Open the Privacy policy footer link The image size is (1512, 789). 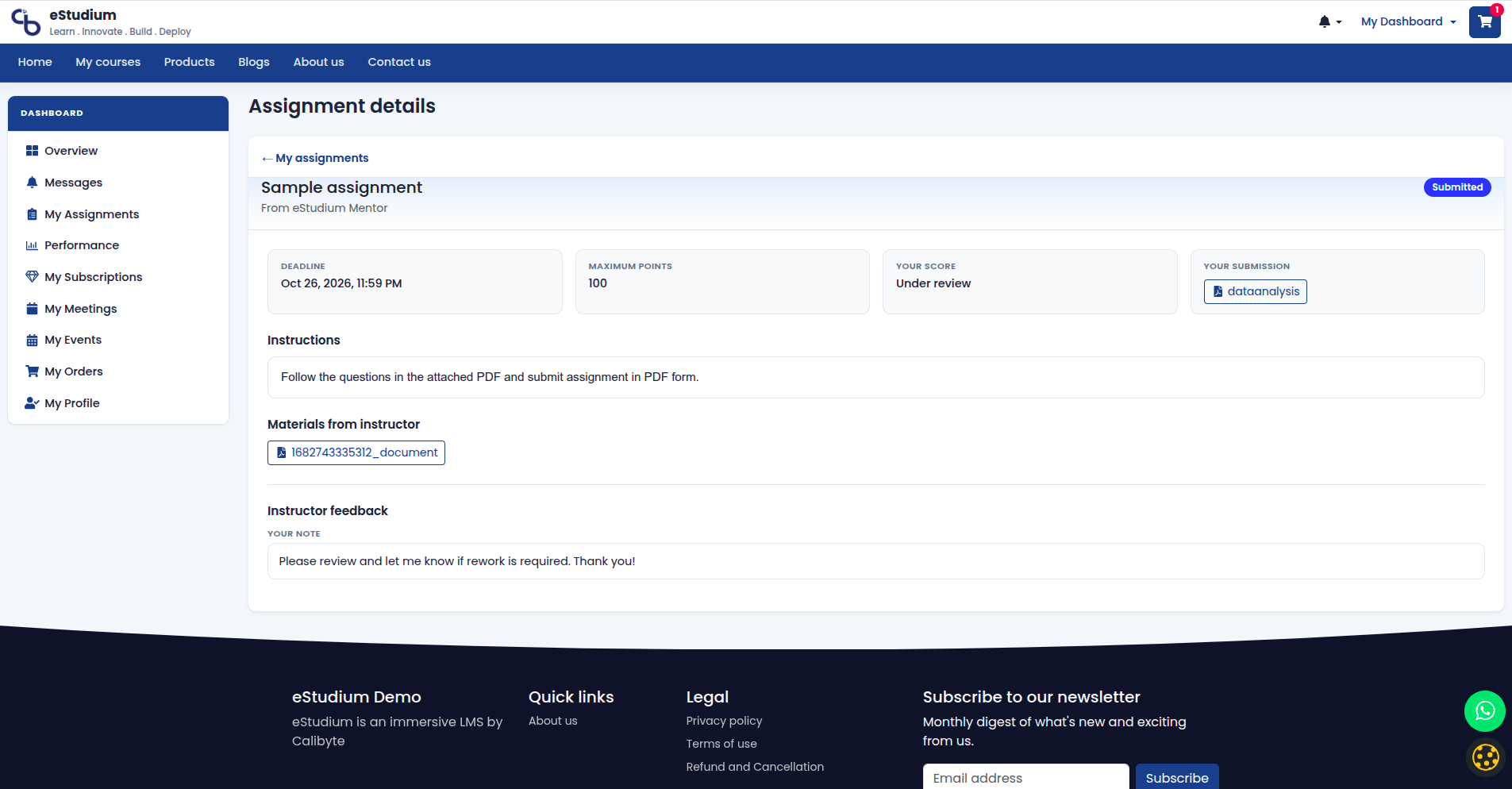click(724, 721)
